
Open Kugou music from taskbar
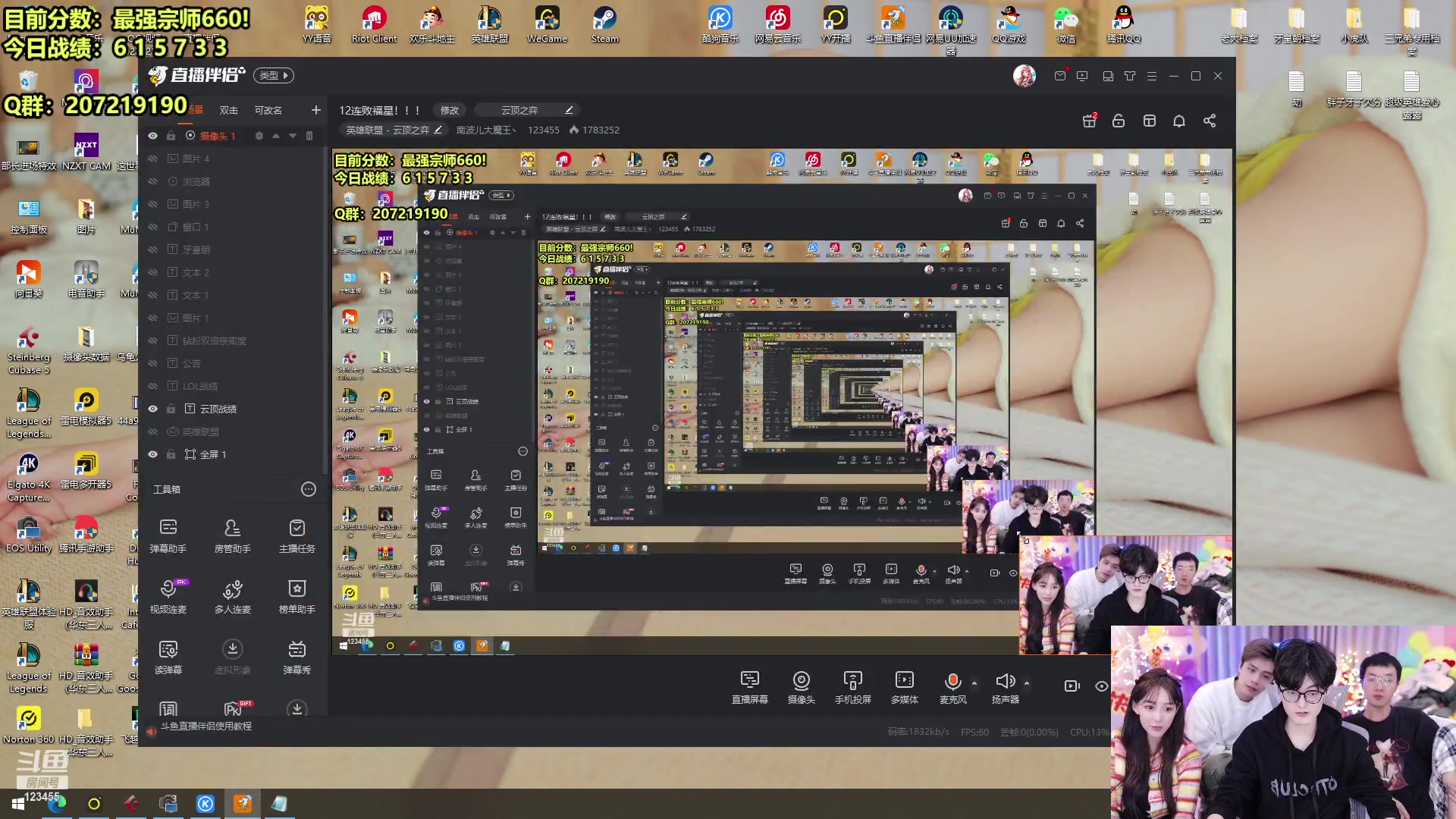206,804
